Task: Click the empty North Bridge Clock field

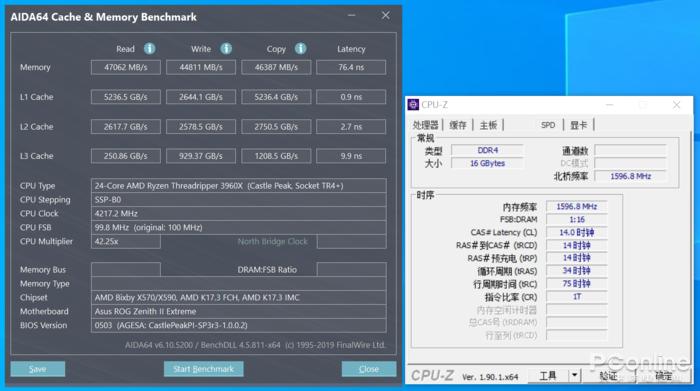Action: (351, 241)
